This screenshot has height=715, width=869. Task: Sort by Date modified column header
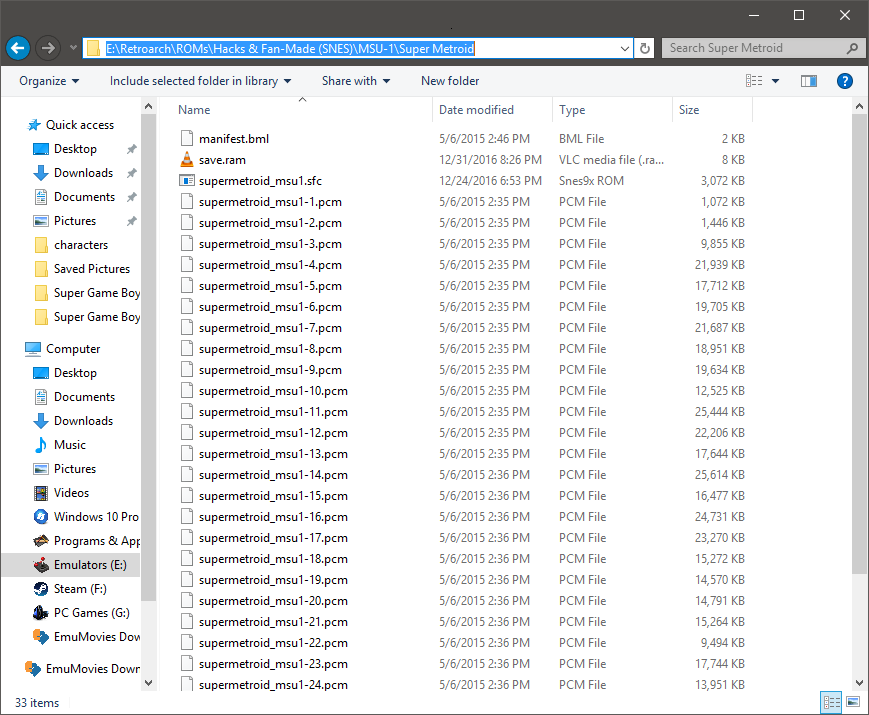492,110
